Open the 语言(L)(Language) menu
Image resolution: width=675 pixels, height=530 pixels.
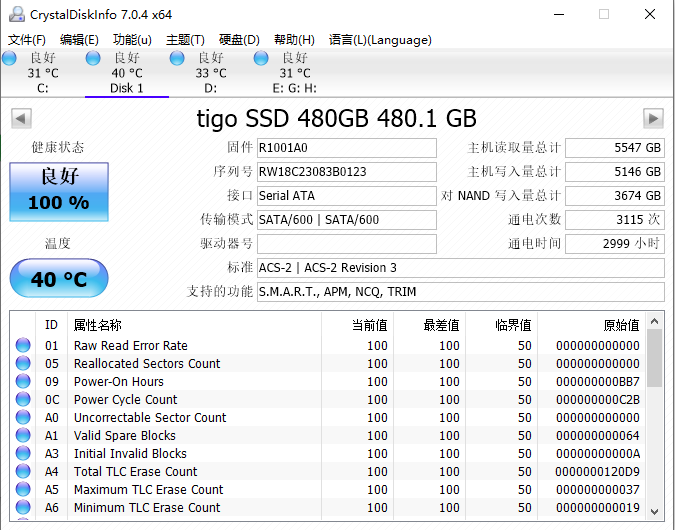380,40
